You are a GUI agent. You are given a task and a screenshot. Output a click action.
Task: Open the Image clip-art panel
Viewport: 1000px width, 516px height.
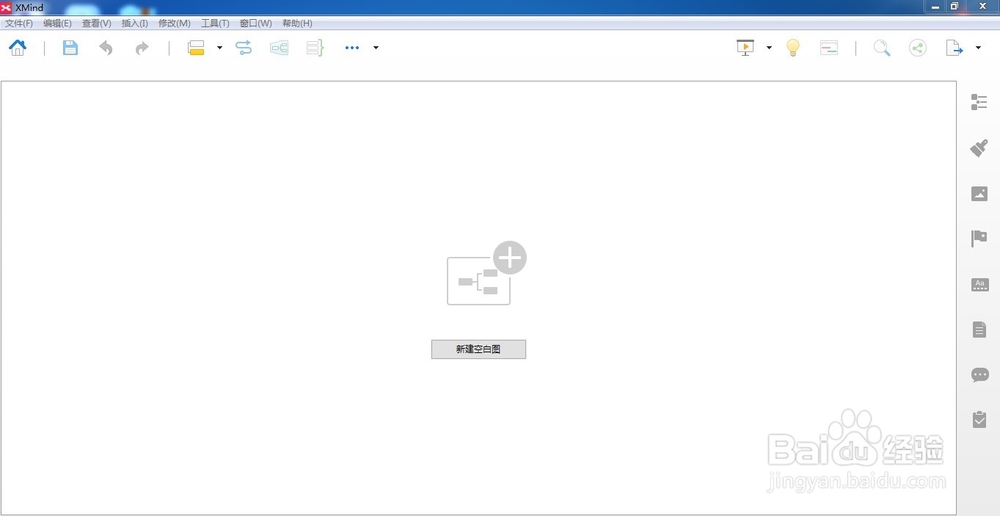coord(979,193)
